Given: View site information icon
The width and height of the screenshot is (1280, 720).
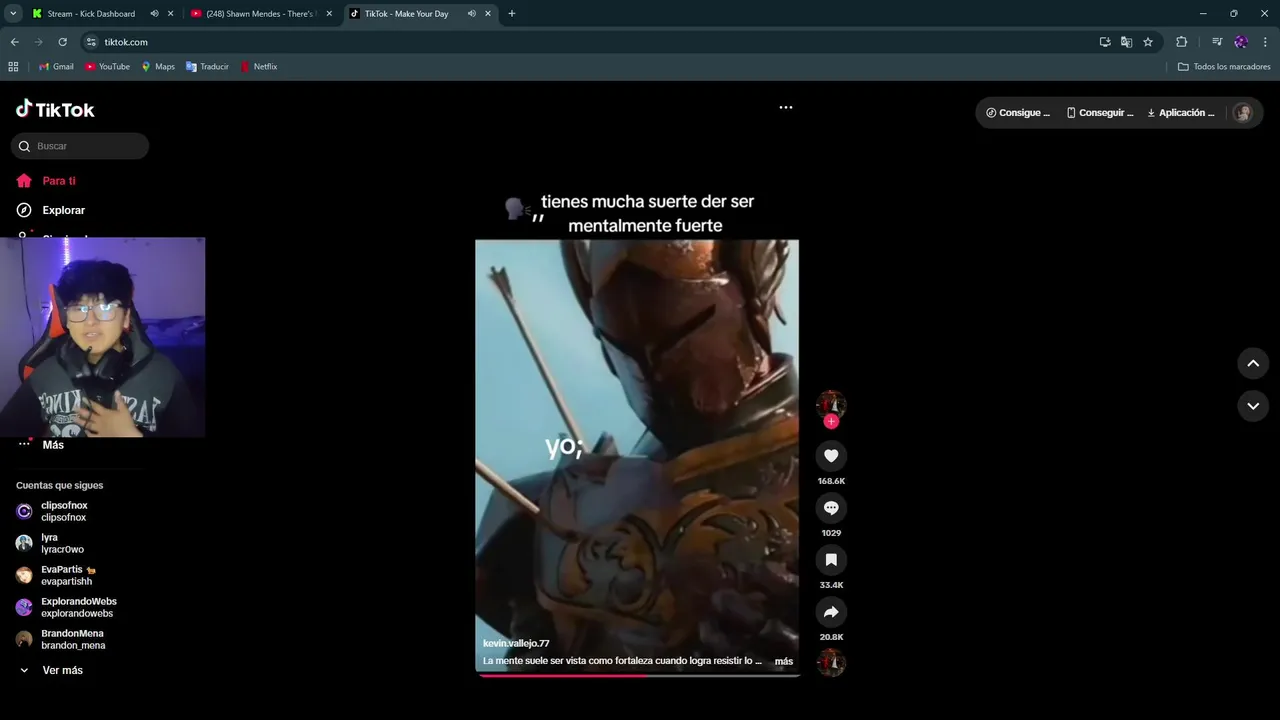Looking at the screenshot, I should click(91, 42).
